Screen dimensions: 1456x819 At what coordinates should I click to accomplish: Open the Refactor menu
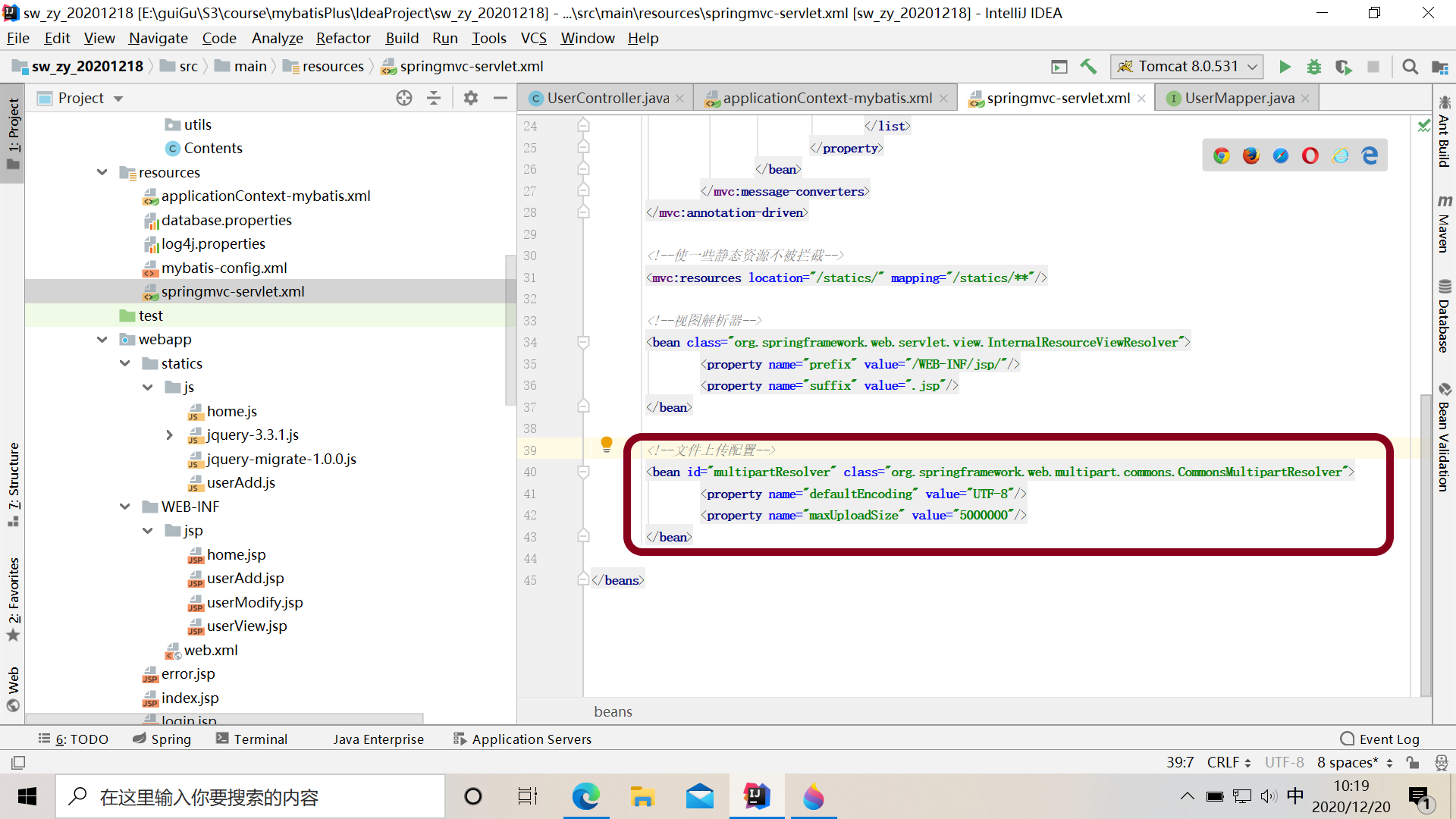343,38
